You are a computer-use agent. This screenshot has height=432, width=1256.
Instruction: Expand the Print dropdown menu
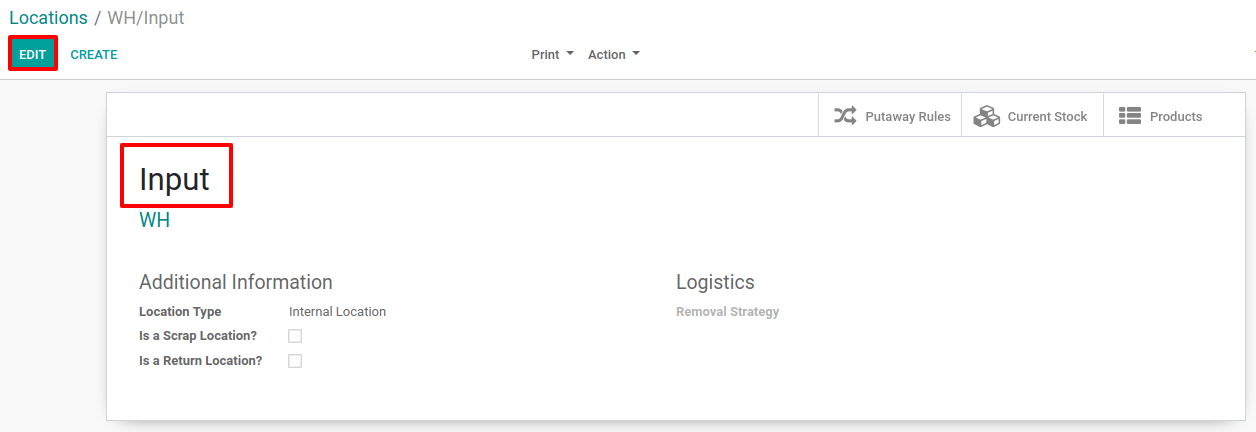[552, 55]
